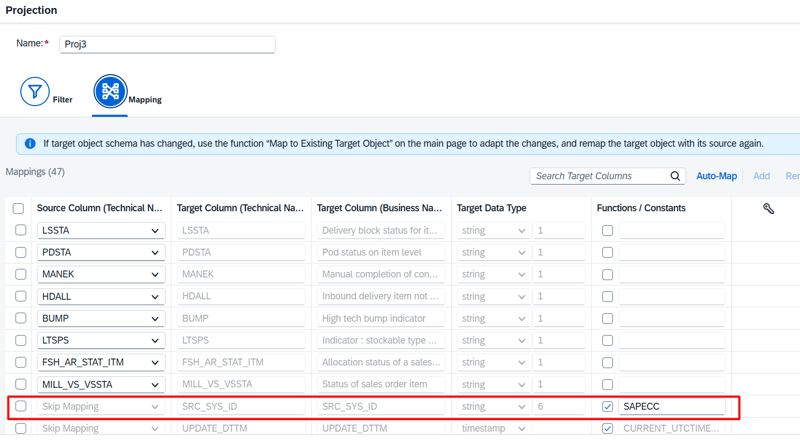Viewport: 800px width, 446px height.
Task: Click the projection Name input field
Action: (x=167, y=44)
